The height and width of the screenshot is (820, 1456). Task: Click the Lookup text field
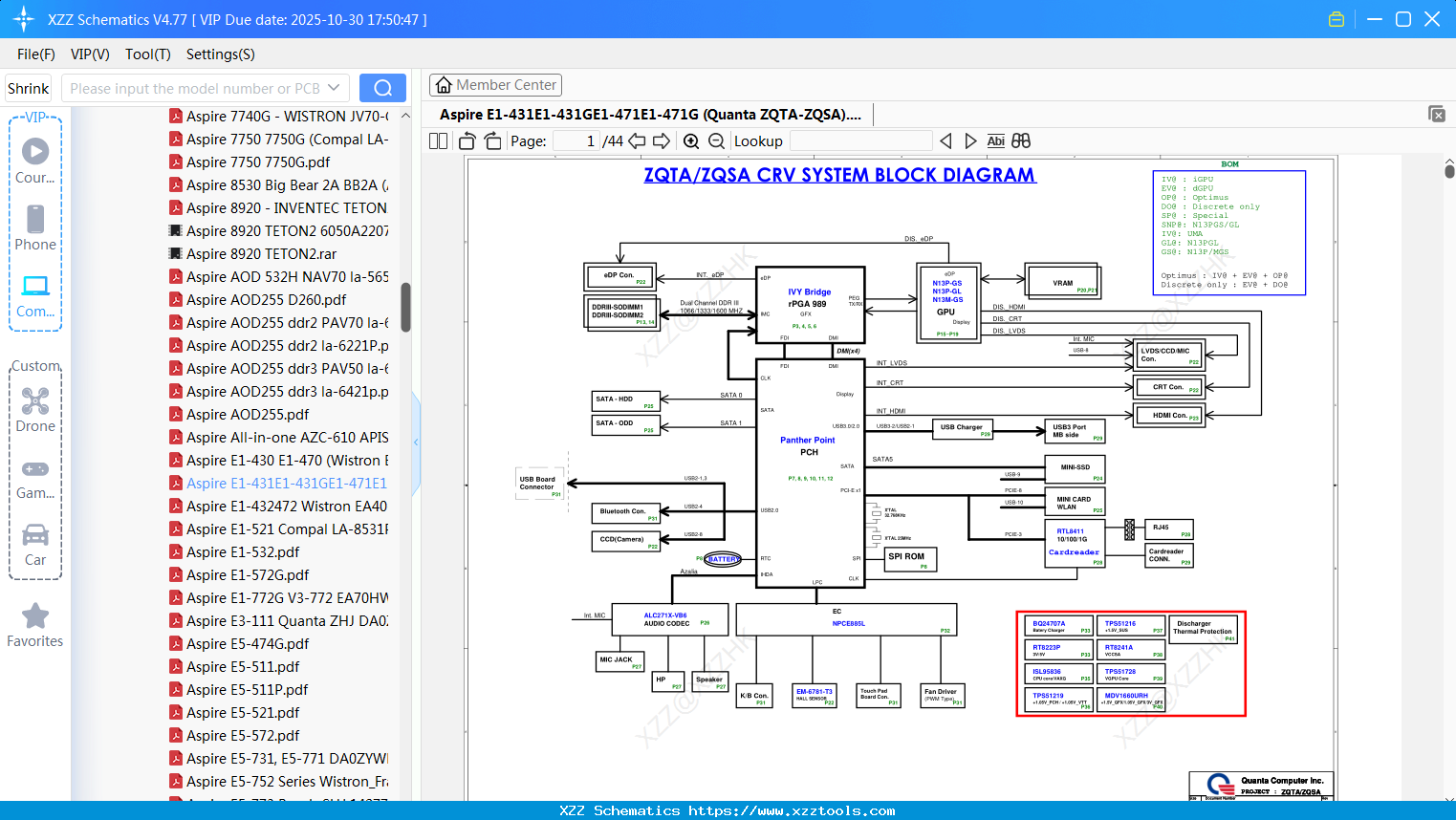(860, 140)
